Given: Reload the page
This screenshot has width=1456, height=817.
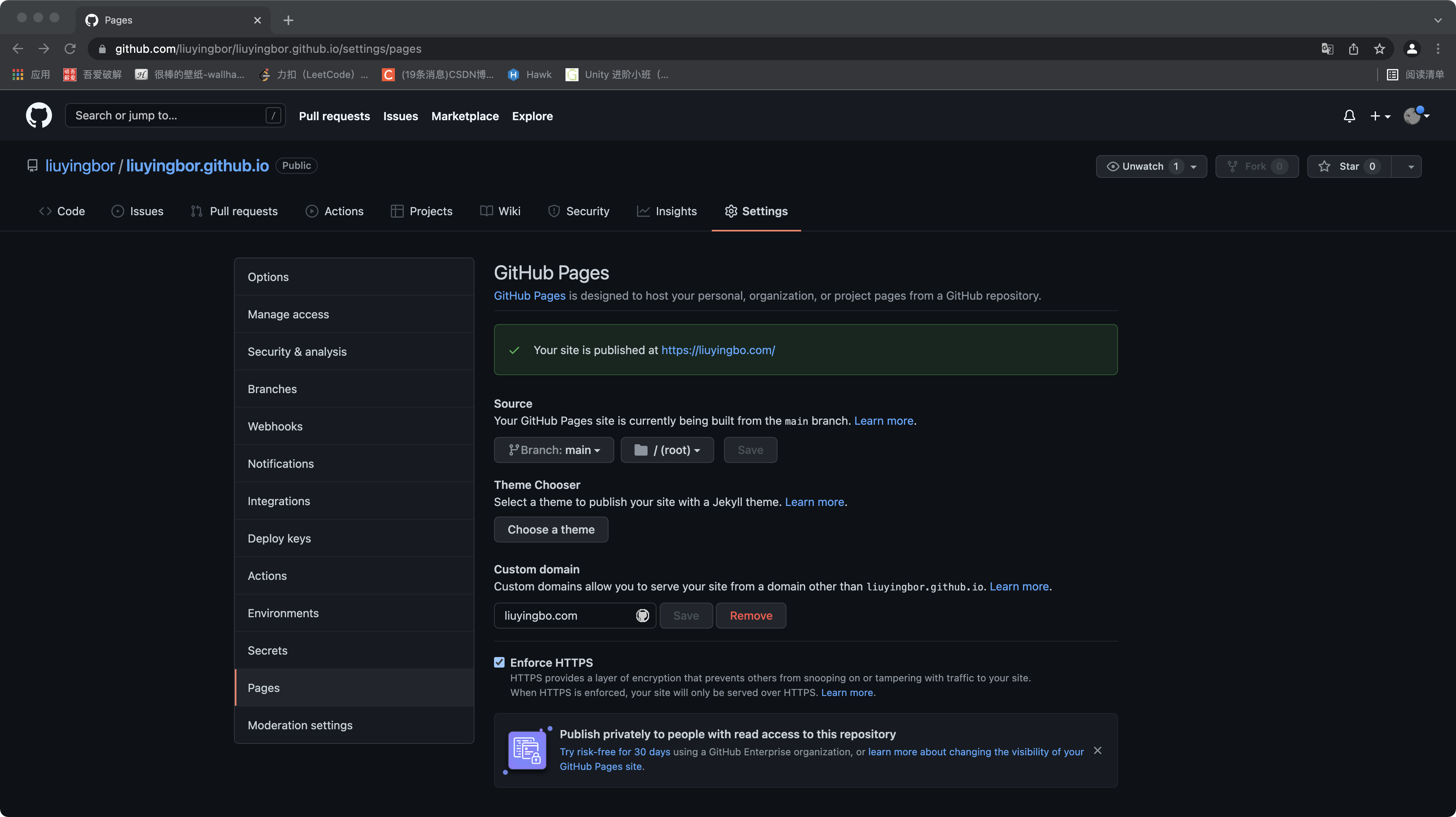Looking at the screenshot, I should click(70, 49).
